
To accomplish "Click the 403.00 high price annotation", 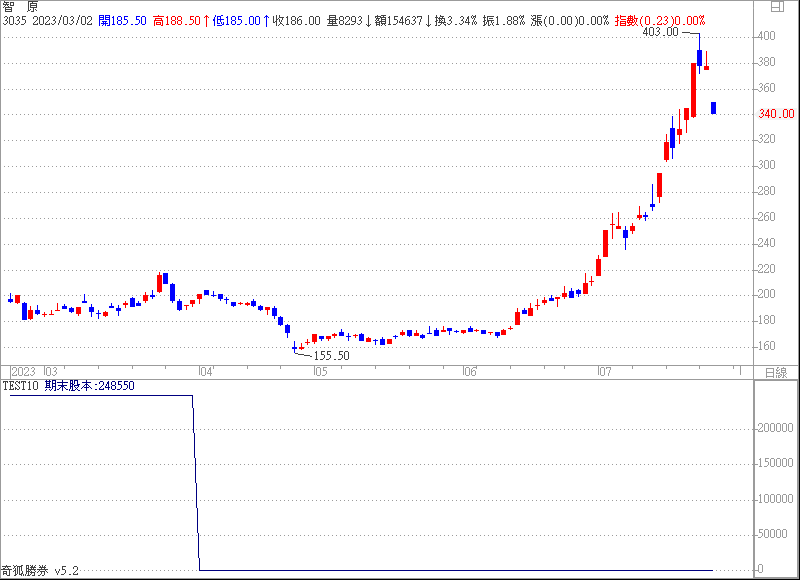I will click(659, 32).
